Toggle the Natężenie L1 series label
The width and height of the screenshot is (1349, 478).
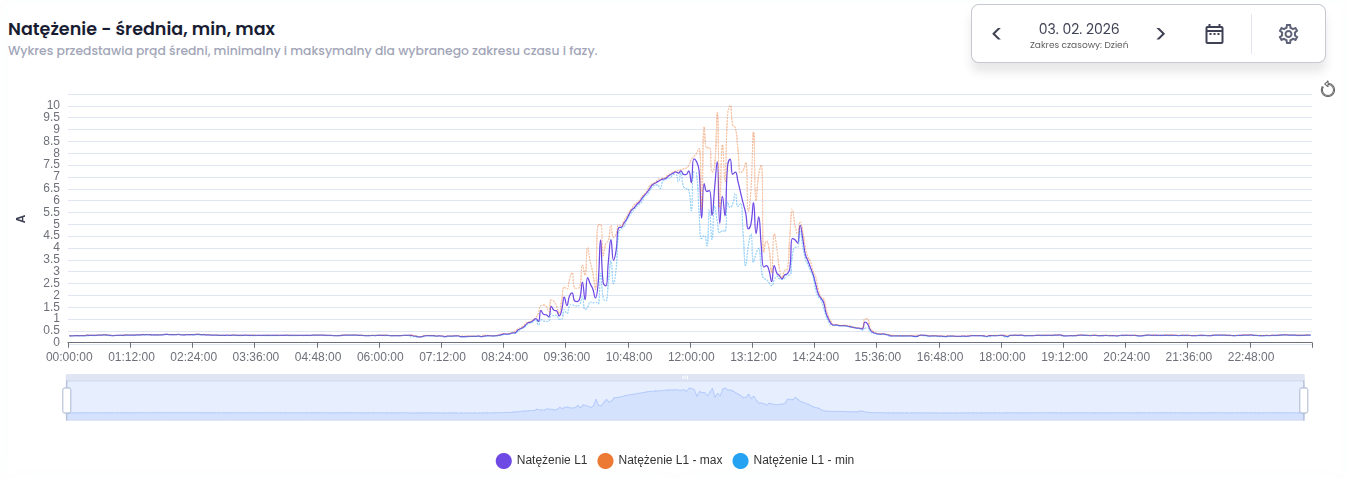point(551,460)
